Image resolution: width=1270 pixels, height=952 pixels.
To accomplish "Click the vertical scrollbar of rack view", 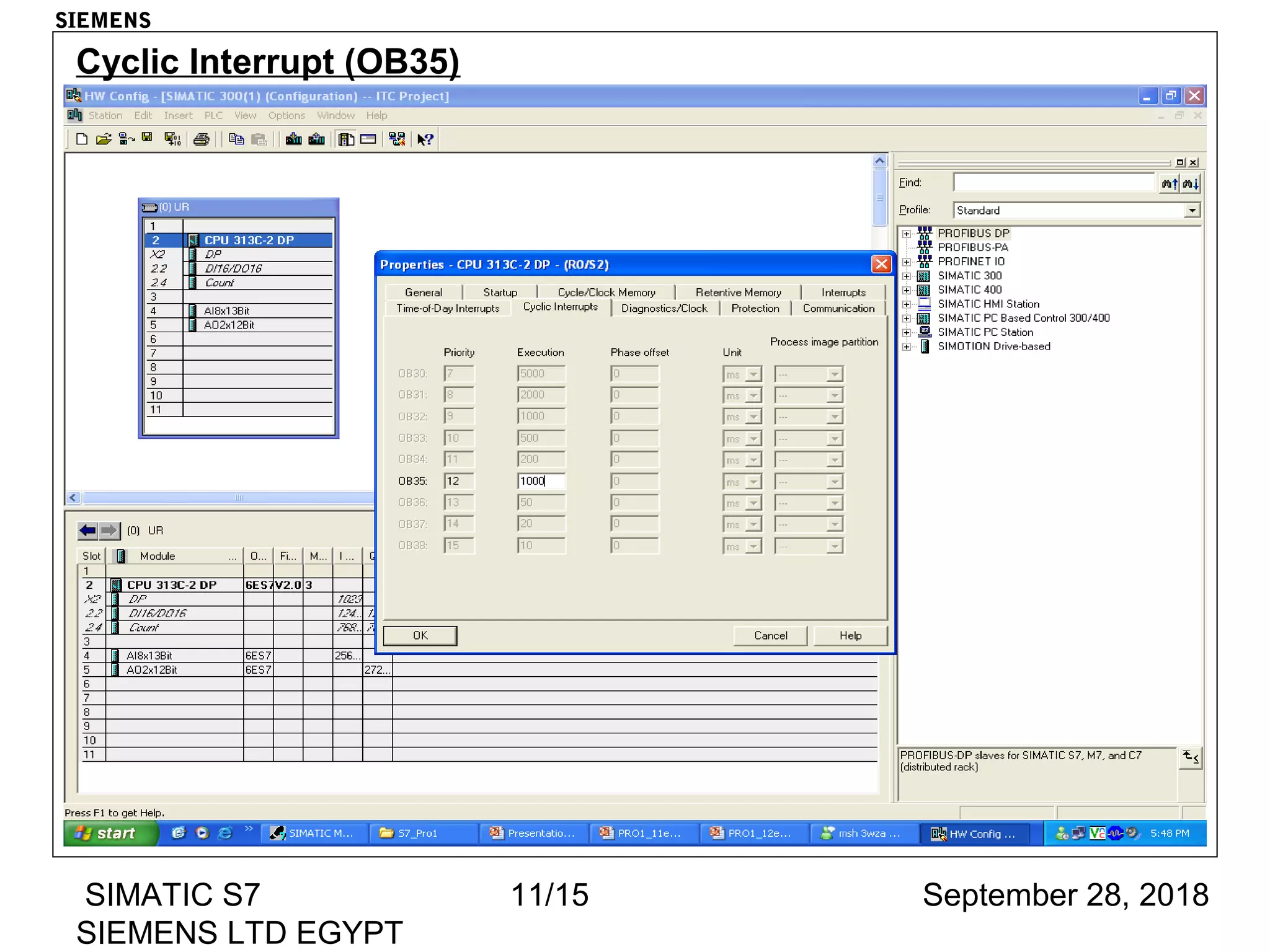I will click(x=879, y=198).
